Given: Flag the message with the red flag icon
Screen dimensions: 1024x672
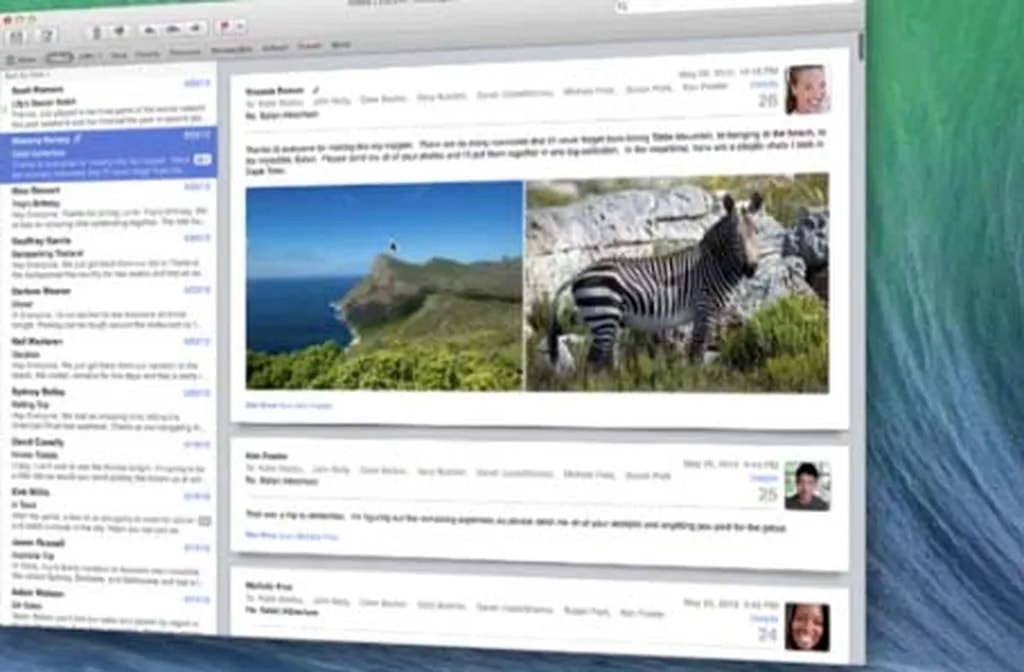Looking at the screenshot, I should [x=225, y=27].
